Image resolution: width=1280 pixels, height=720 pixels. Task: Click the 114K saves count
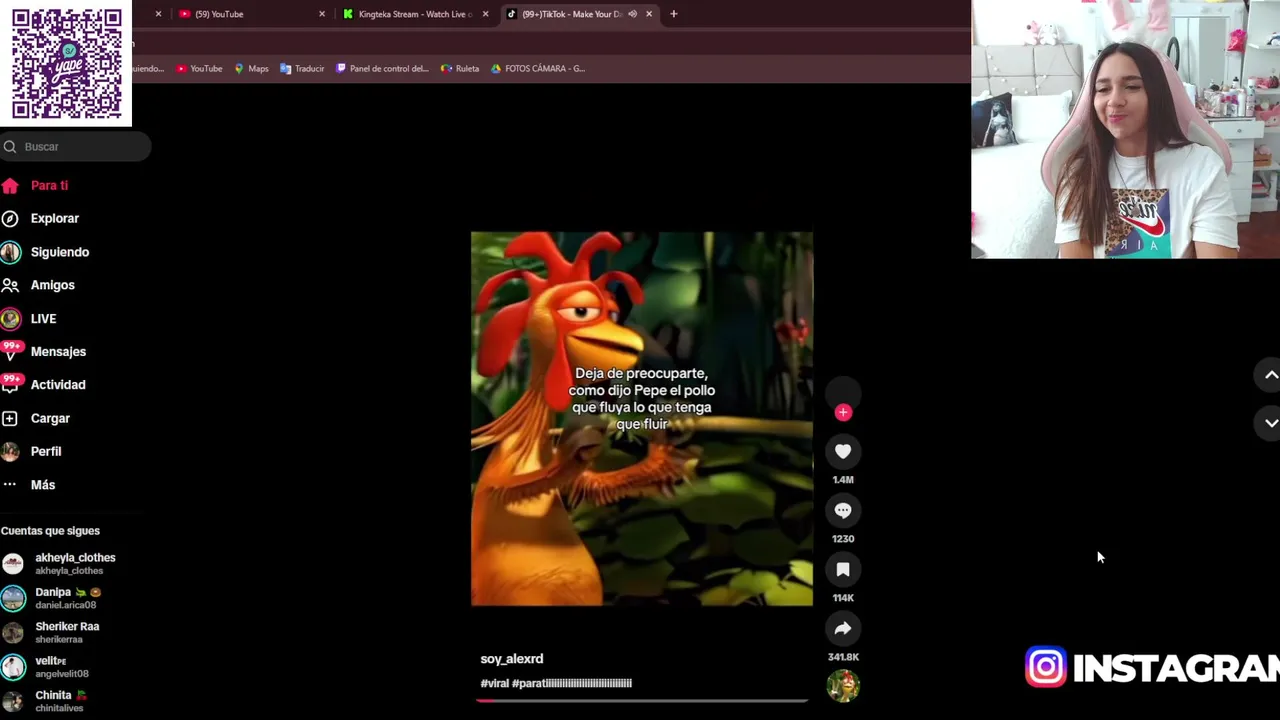[x=843, y=598]
